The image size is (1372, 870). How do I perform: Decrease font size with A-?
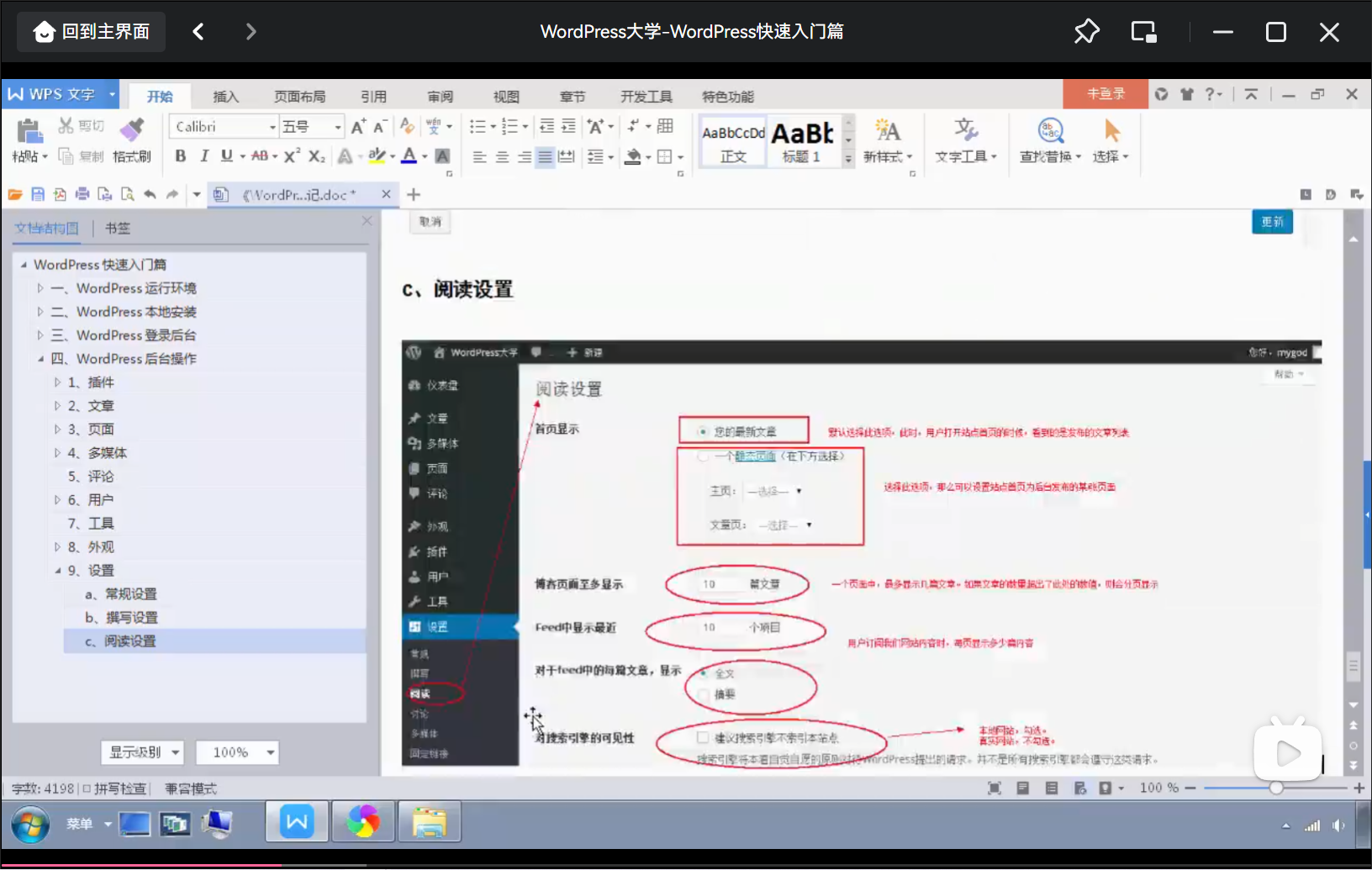pos(380,127)
